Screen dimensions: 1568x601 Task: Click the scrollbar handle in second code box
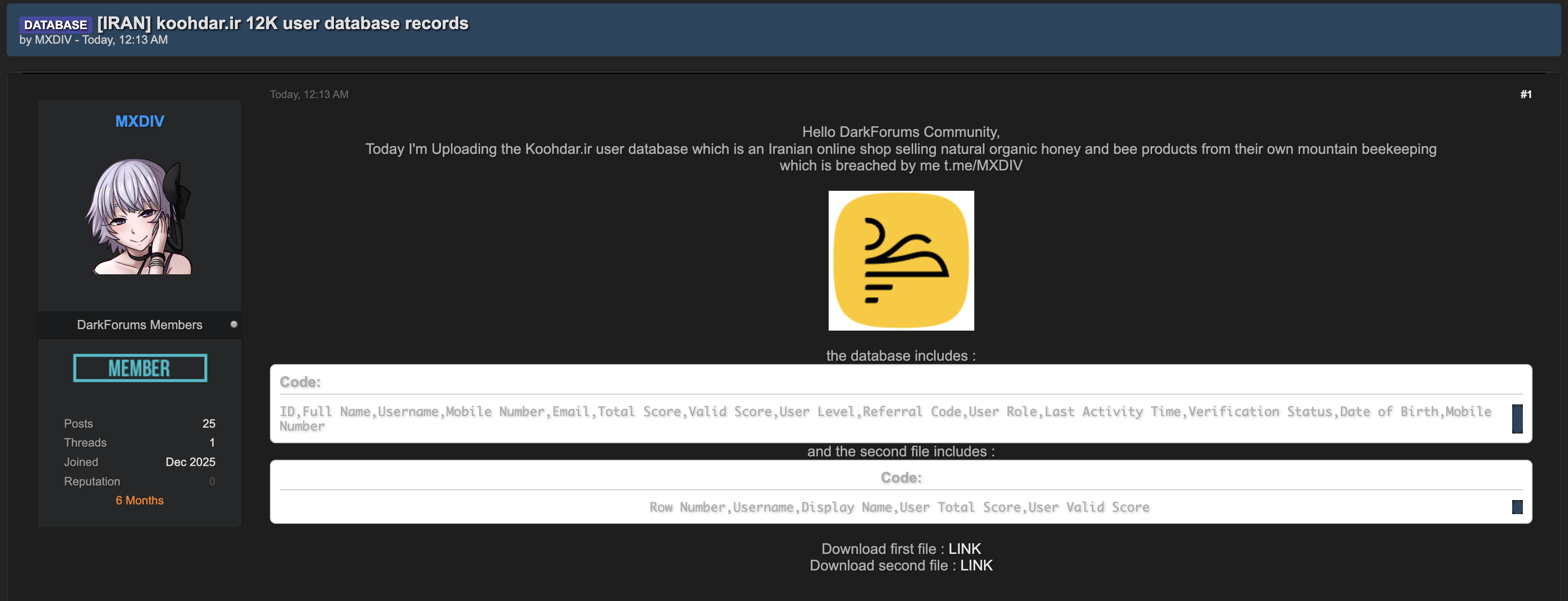coord(1517,507)
